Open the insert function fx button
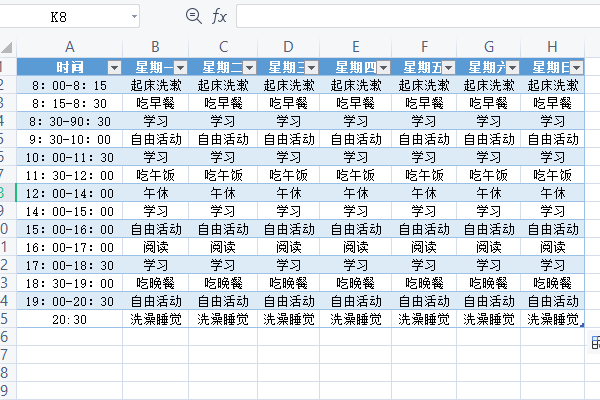 click(219, 17)
